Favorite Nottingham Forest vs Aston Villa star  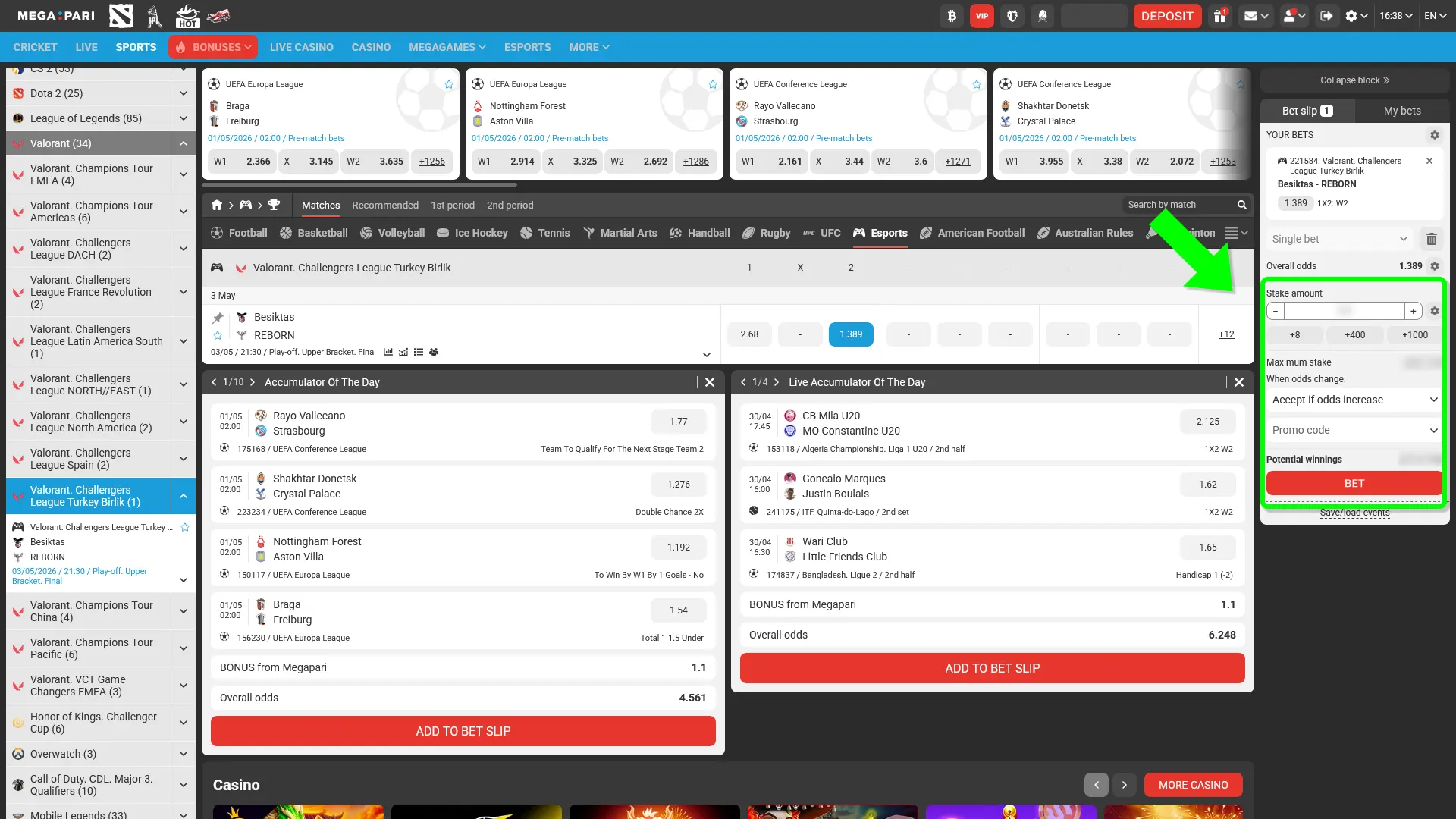713,84
